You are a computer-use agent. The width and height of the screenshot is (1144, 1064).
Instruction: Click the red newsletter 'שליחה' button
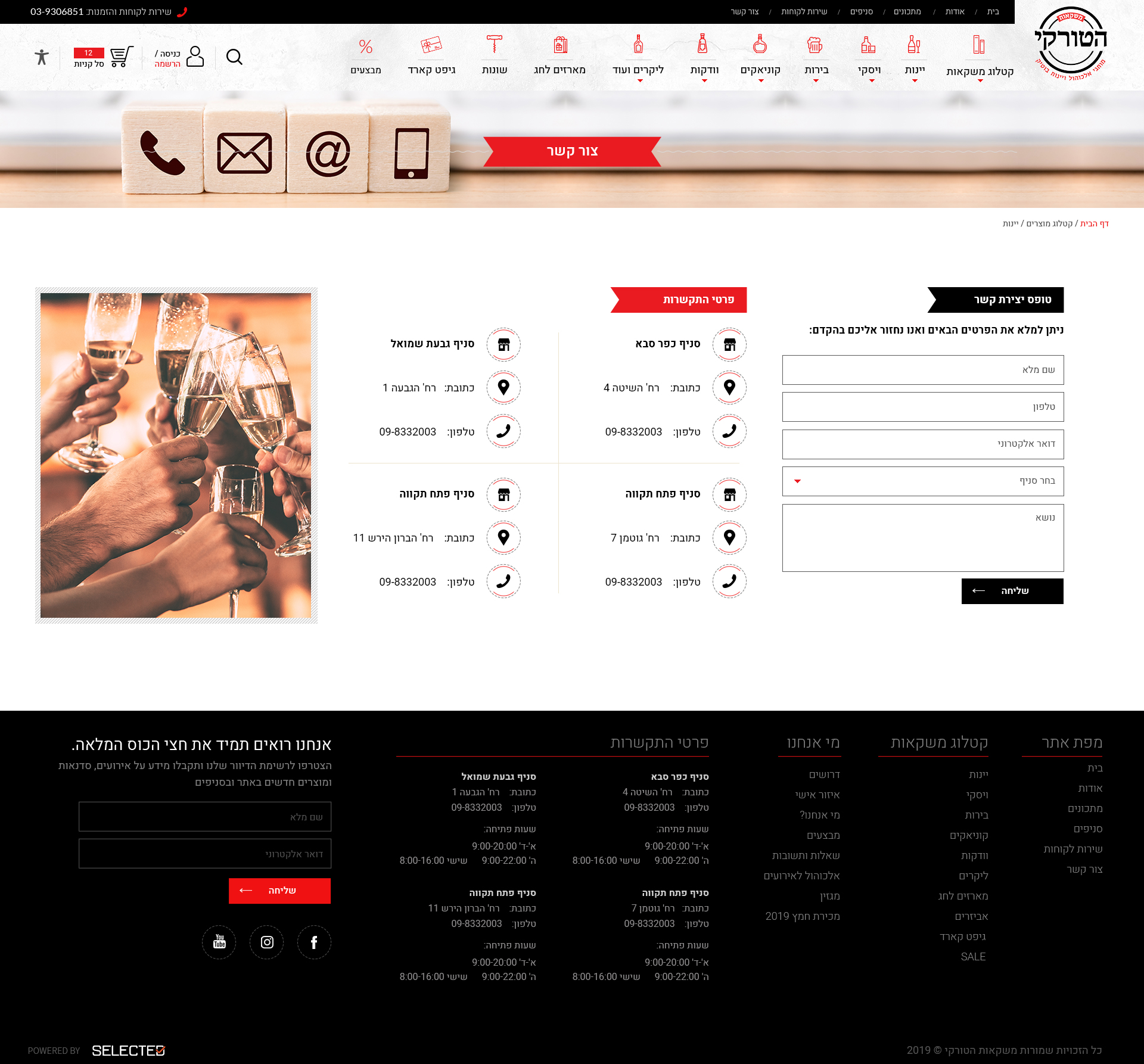point(279,891)
